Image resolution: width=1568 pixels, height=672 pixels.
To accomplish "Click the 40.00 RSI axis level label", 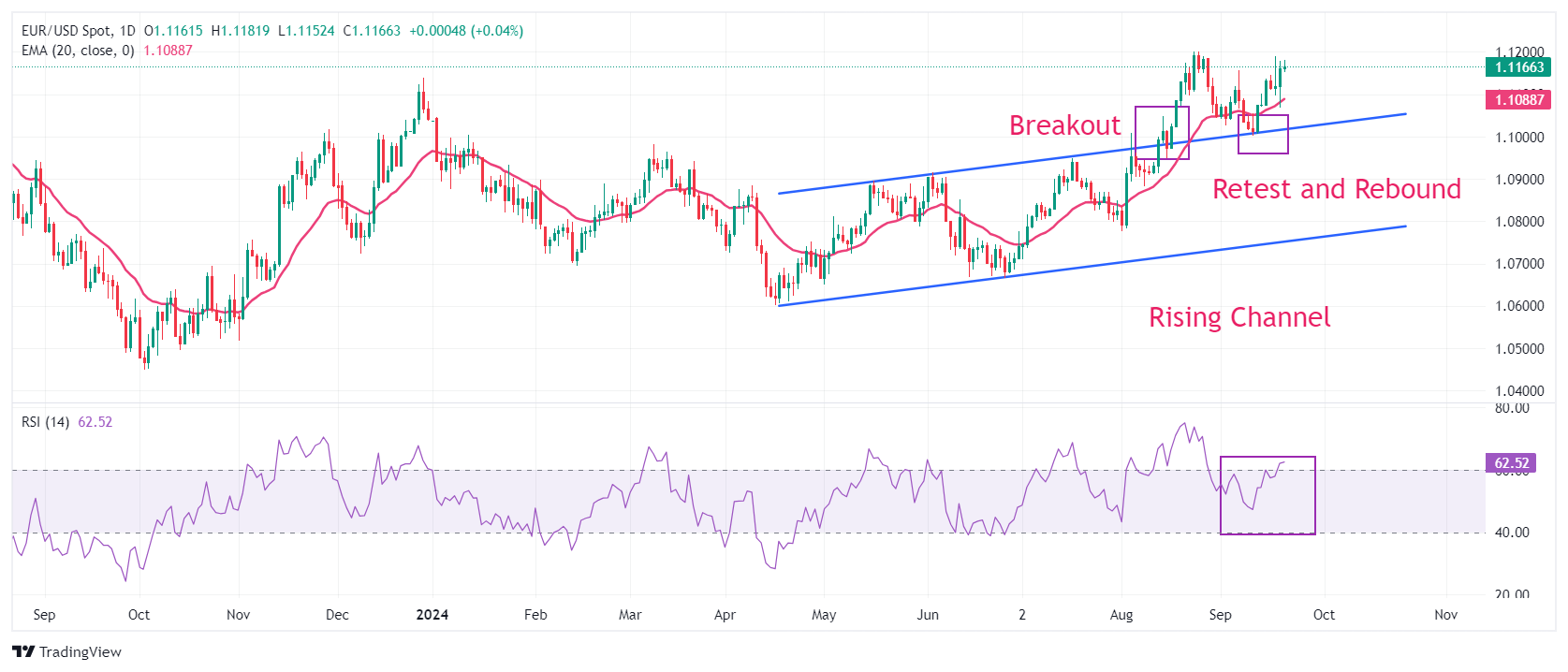I will [x=1512, y=533].
